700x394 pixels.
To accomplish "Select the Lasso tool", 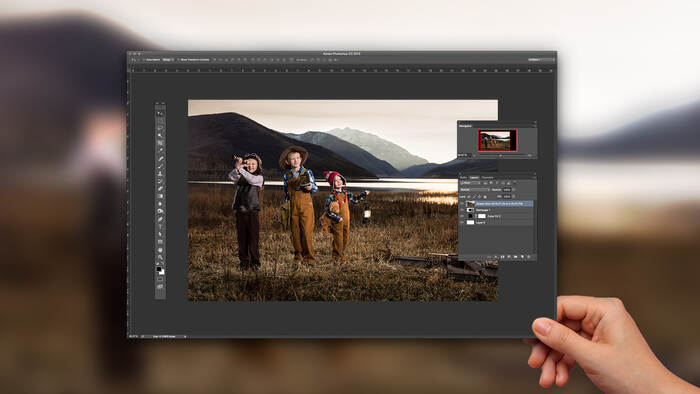I will pos(160,128).
